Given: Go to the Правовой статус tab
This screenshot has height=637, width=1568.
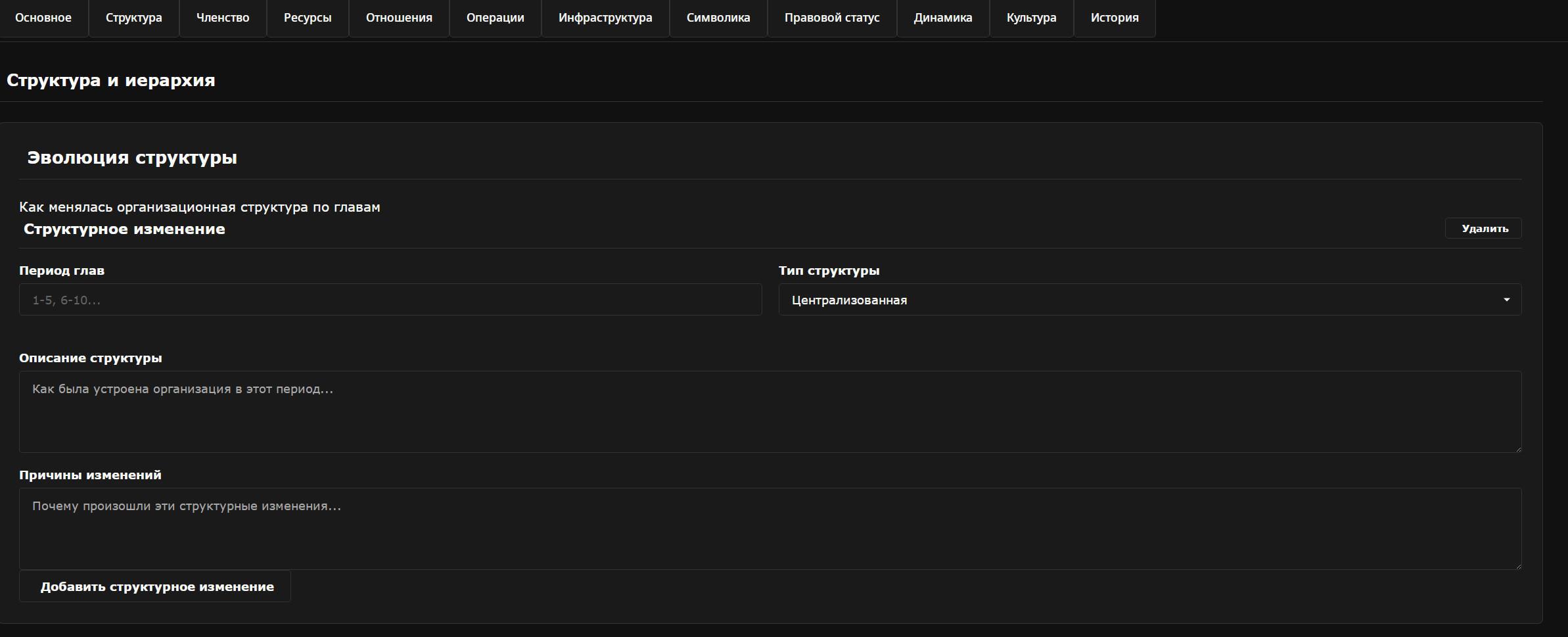Looking at the screenshot, I should click(832, 18).
